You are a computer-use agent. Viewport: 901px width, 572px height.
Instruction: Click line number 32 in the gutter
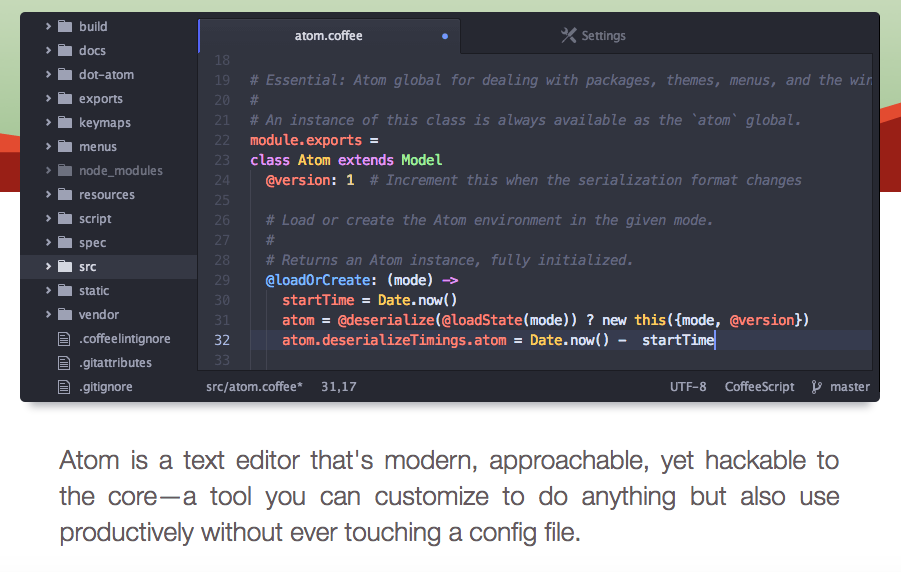222,340
